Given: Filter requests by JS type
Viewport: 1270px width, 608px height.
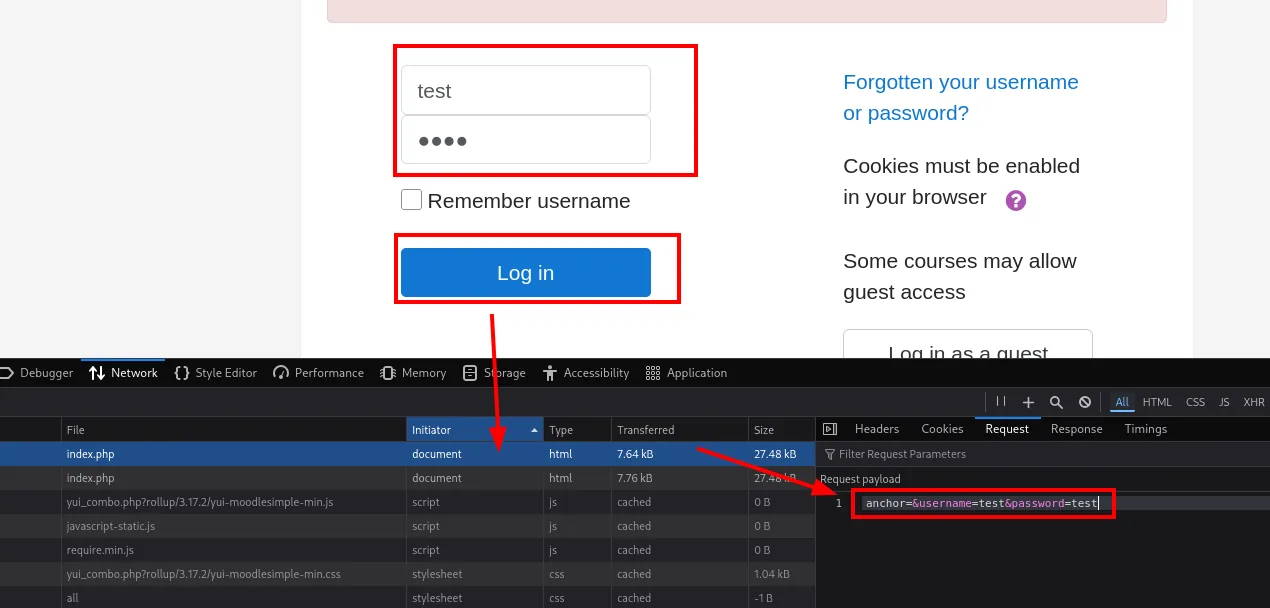Looking at the screenshot, I should pyautogui.click(x=1224, y=402).
